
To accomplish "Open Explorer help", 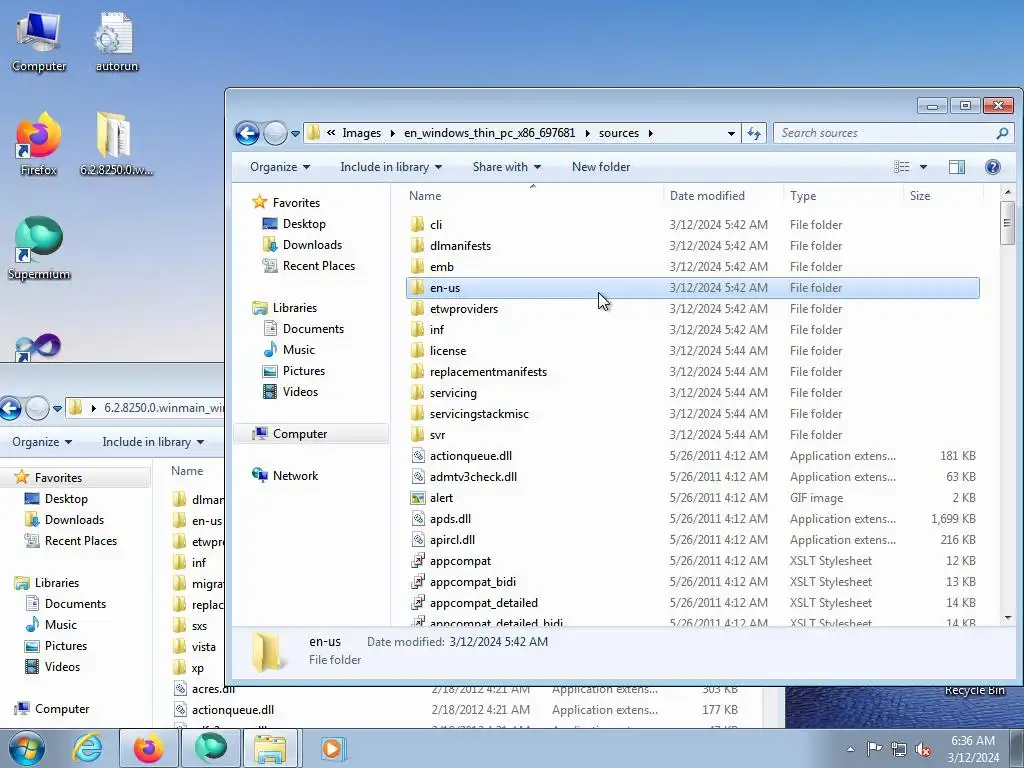I will coord(993,167).
